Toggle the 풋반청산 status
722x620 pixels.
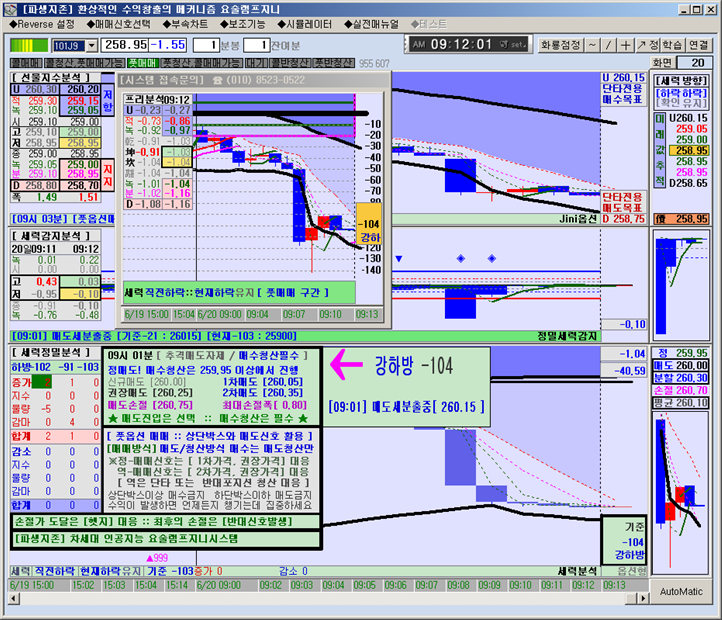334,63
